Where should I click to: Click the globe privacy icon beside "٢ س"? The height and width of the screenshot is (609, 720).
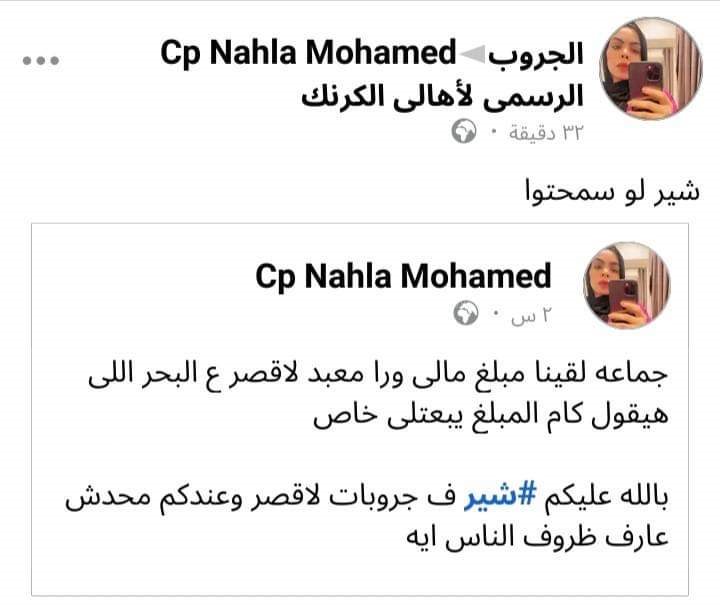pos(468,317)
